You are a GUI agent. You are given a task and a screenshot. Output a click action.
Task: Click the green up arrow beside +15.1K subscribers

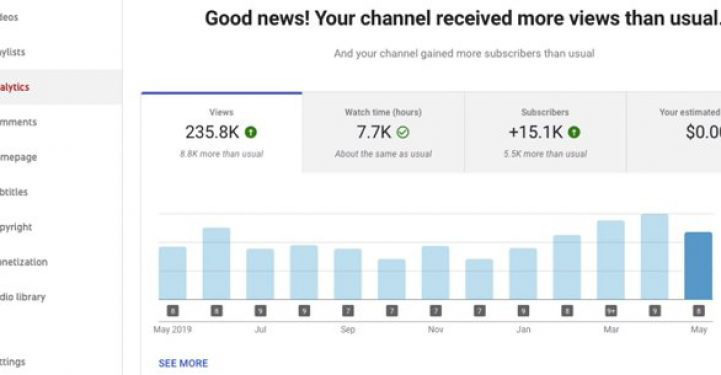574,132
